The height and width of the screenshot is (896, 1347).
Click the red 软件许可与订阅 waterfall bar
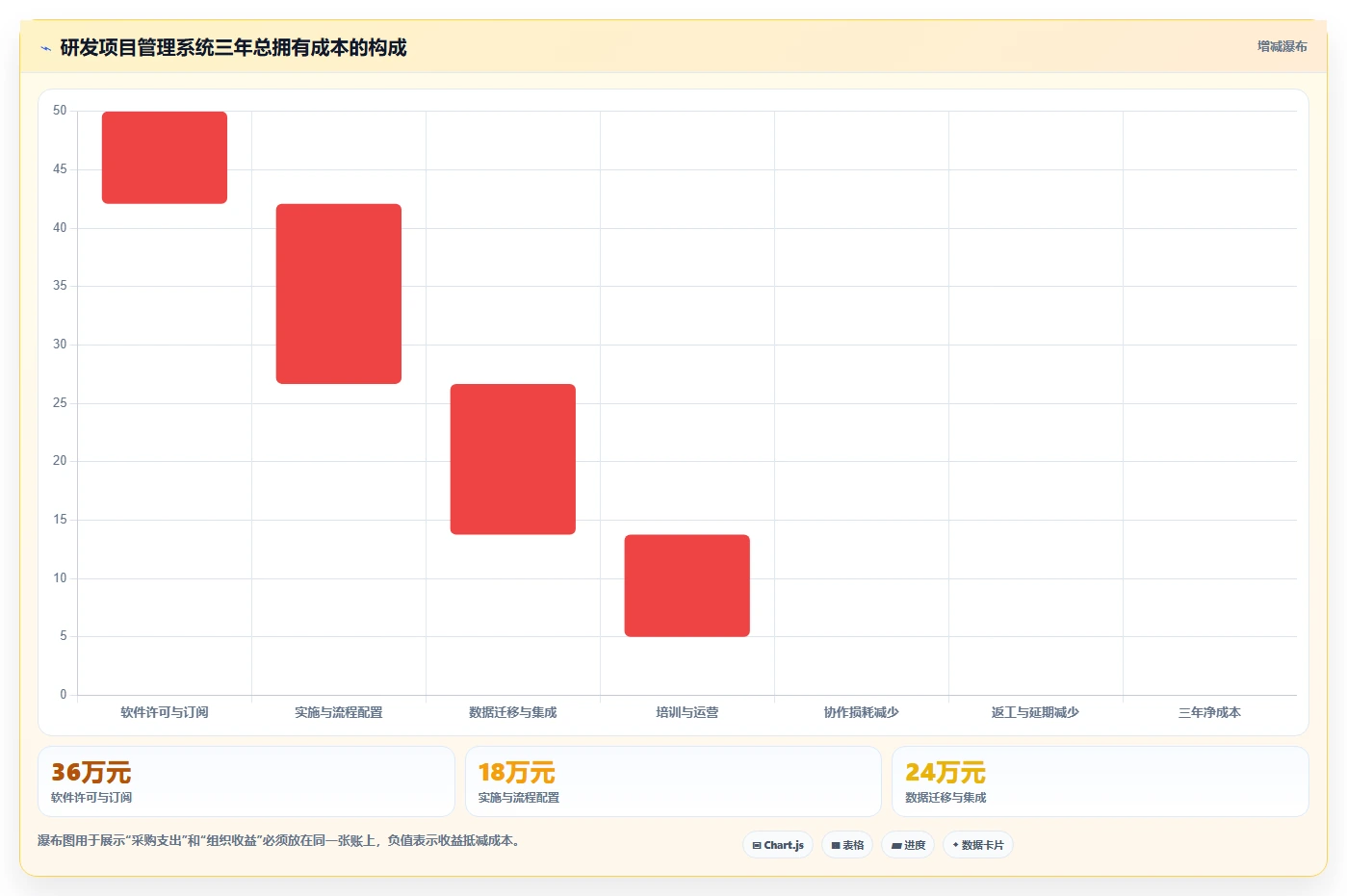click(x=165, y=158)
